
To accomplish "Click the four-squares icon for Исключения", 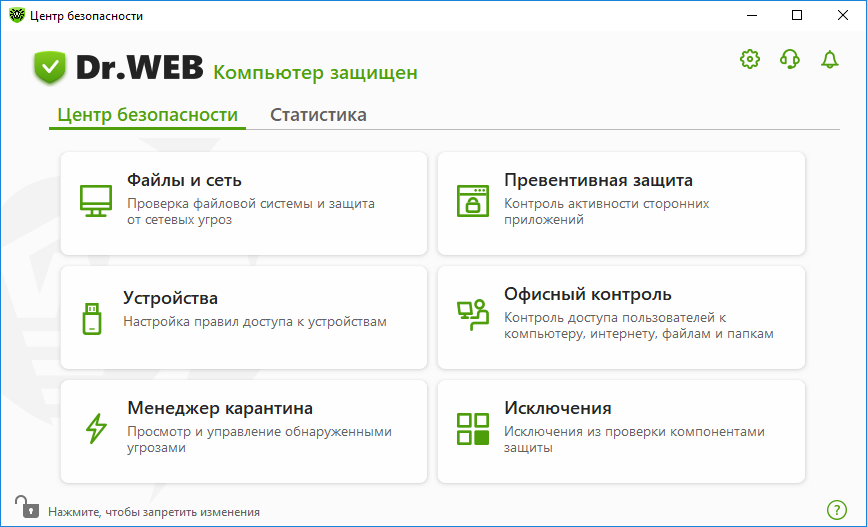I will [473, 429].
